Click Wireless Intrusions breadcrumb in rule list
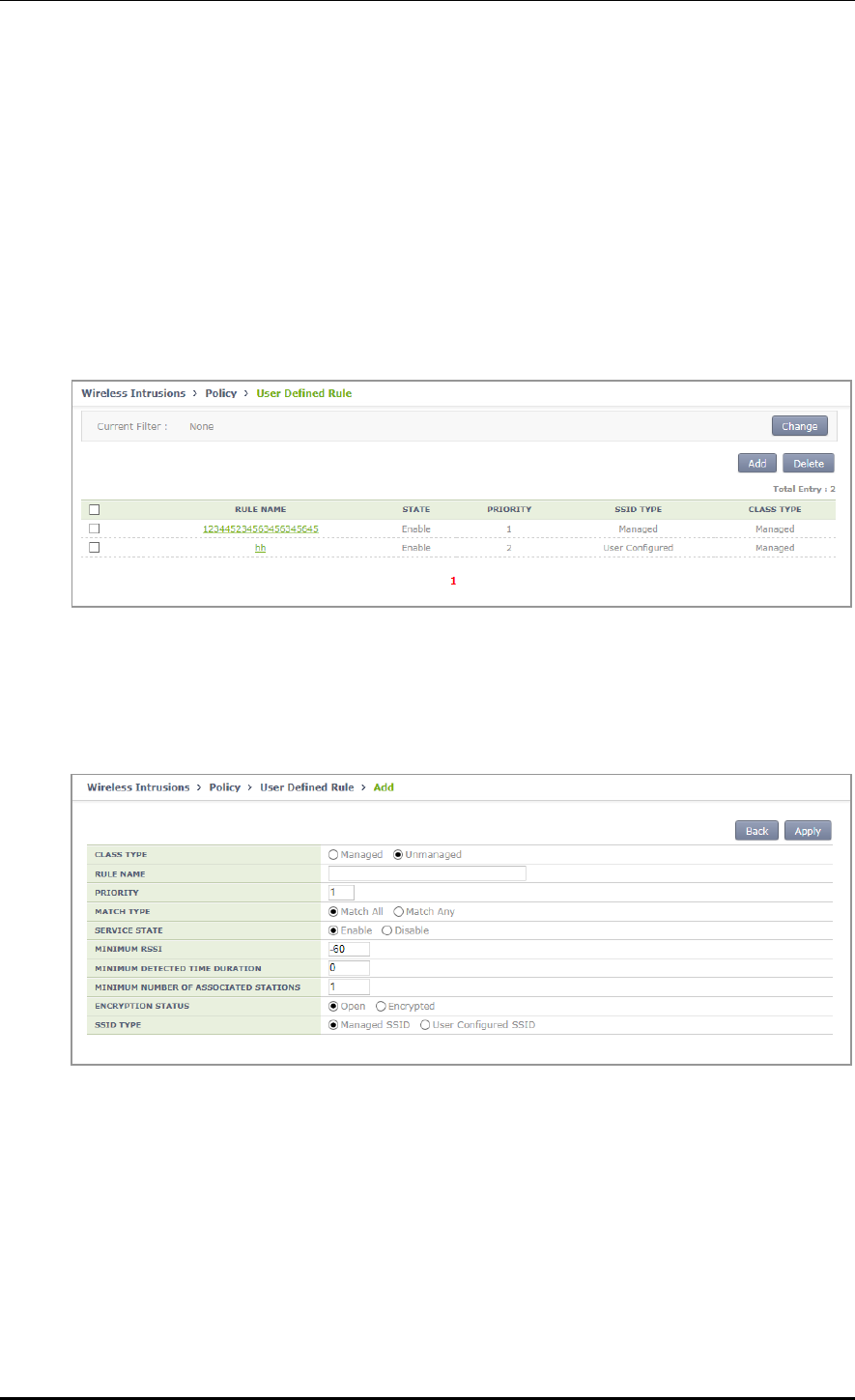Screen dimensions: 855x1400 click(x=135, y=393)
